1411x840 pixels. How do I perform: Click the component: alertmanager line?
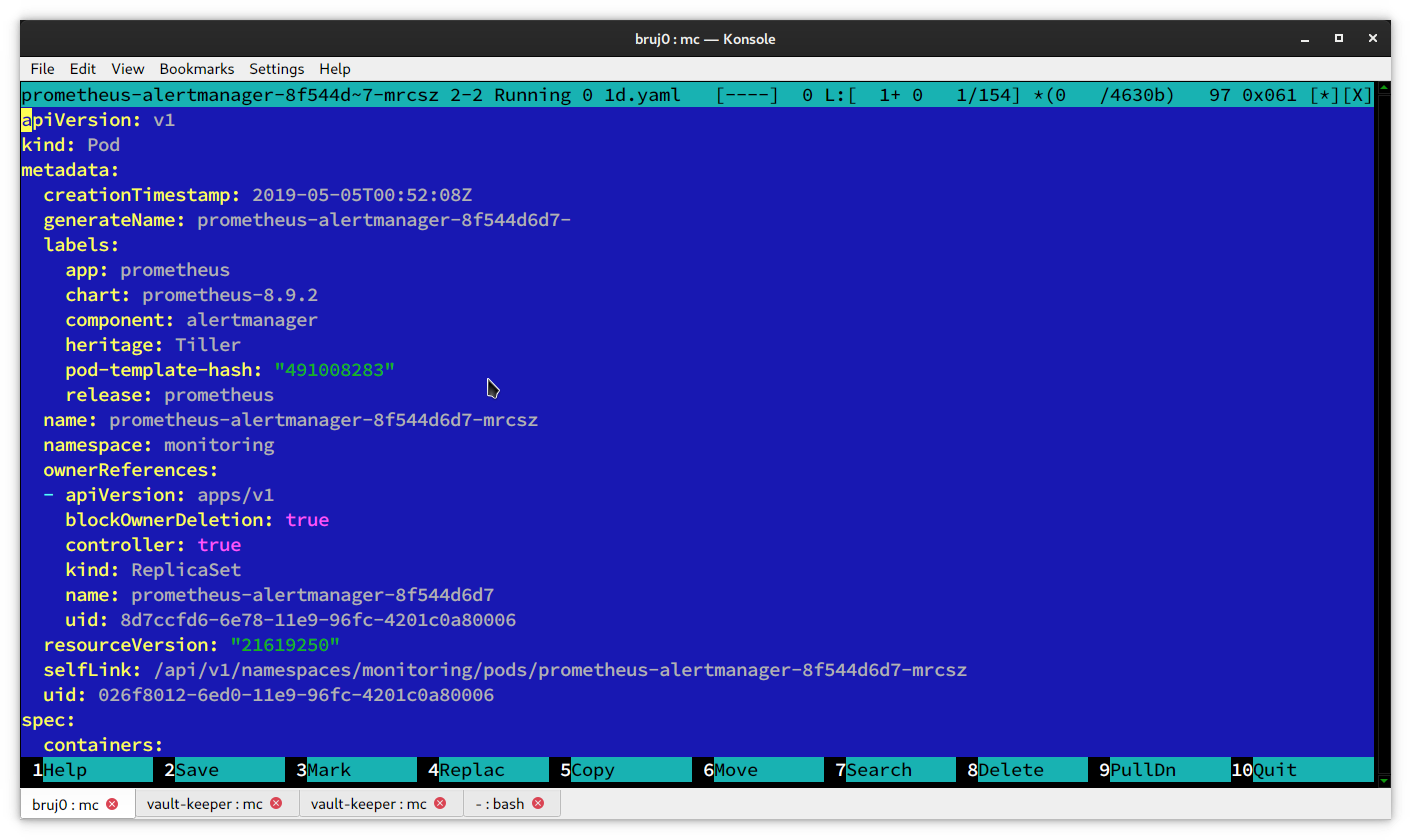192,320
